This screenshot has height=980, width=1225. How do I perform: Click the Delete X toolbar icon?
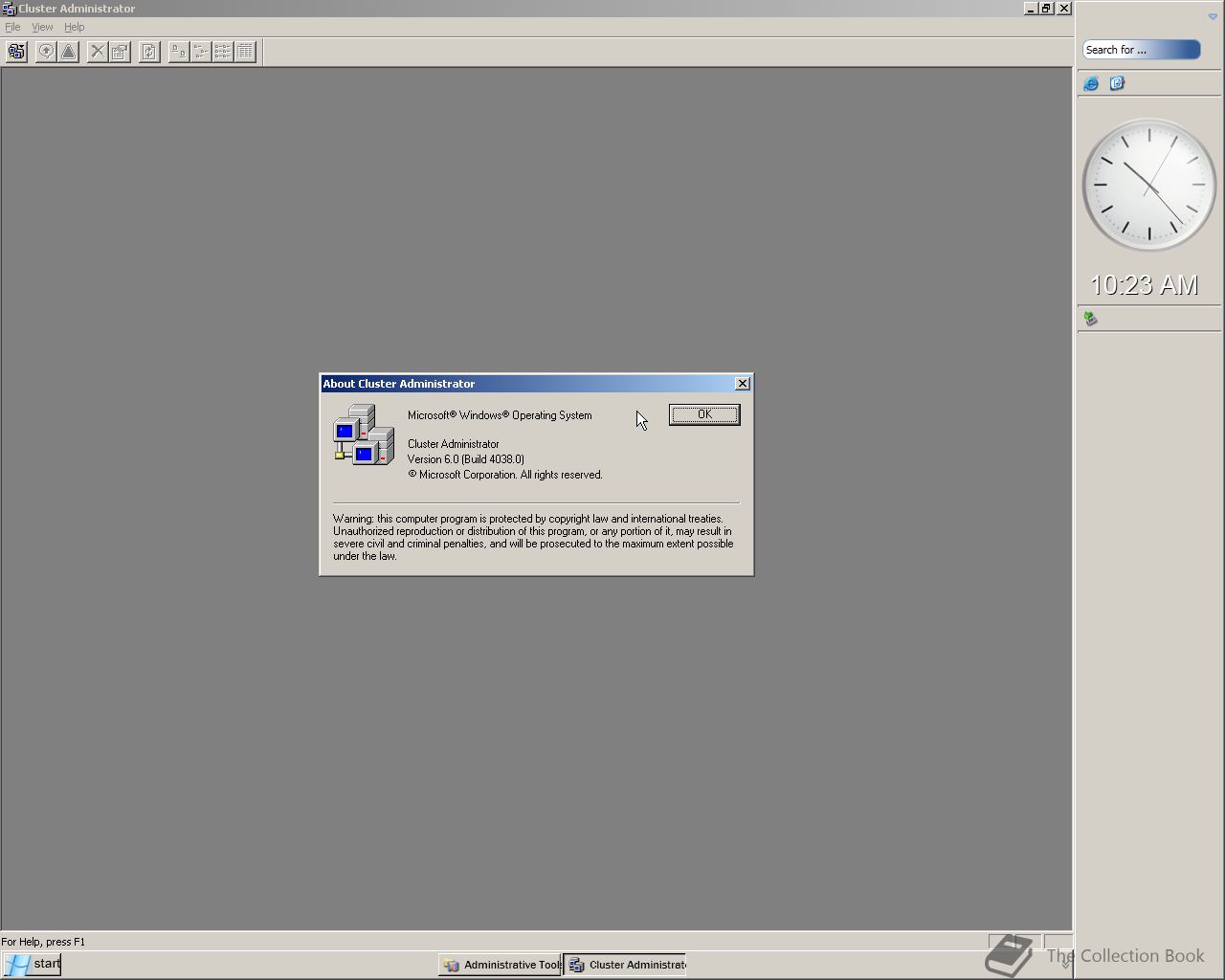tap(98, 52)
